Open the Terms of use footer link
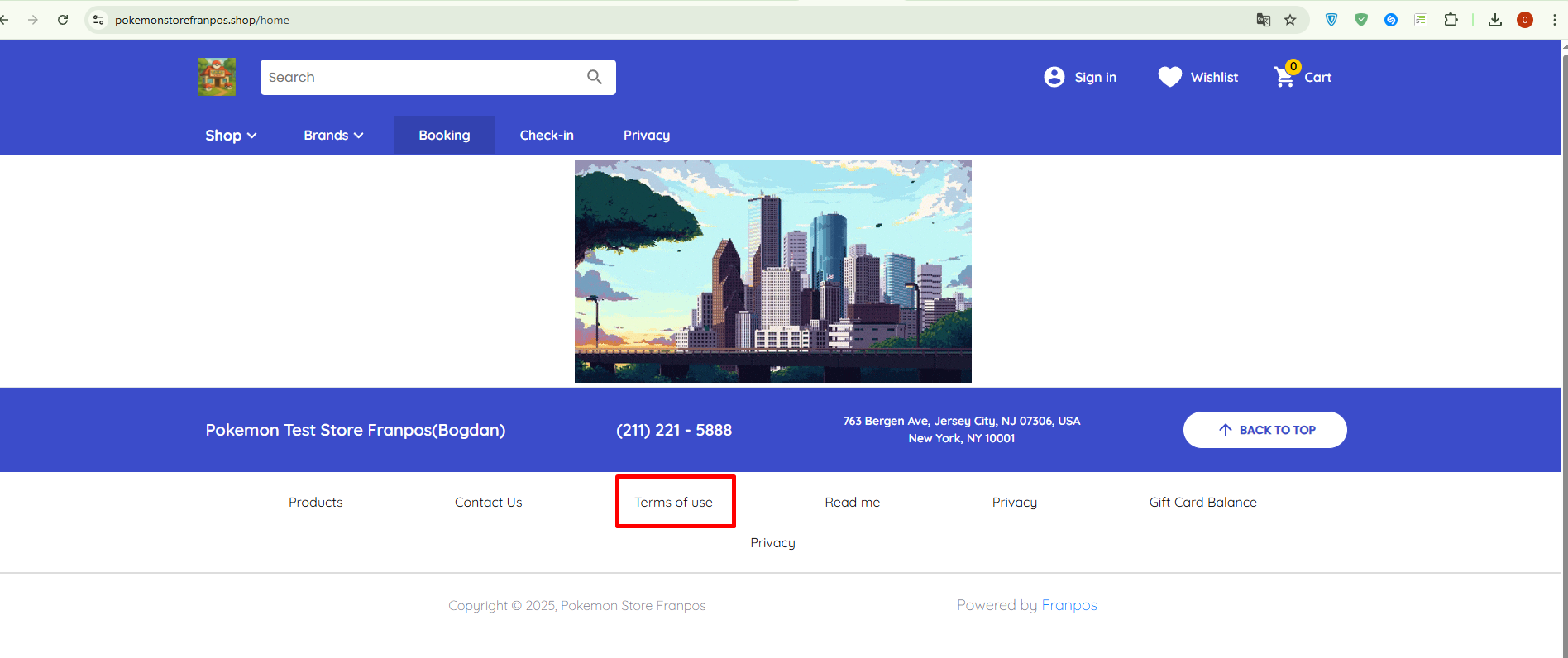The image size is (1568, 658). [673, 502]
